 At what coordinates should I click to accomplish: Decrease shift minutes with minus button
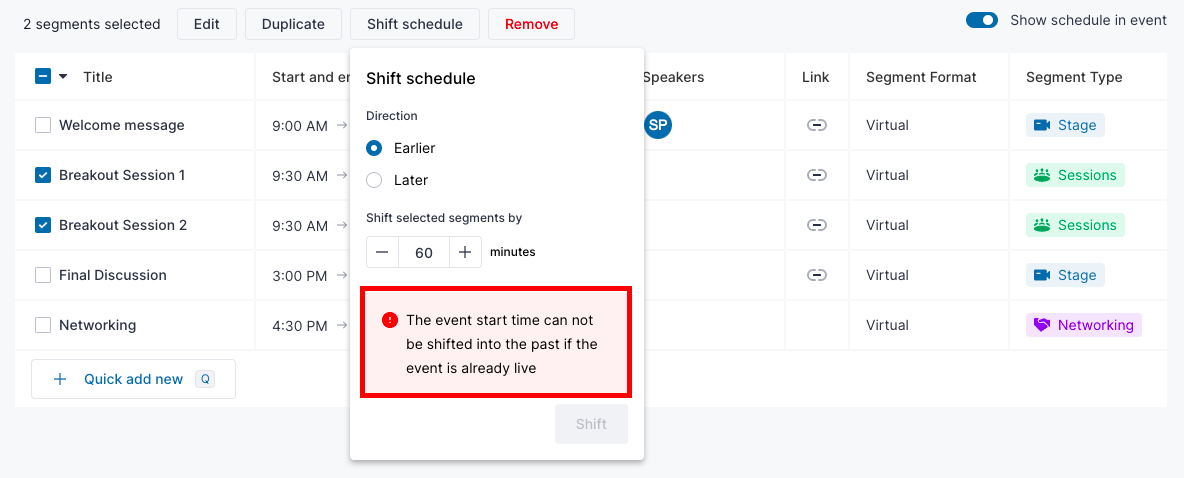(x=382, y=252)
